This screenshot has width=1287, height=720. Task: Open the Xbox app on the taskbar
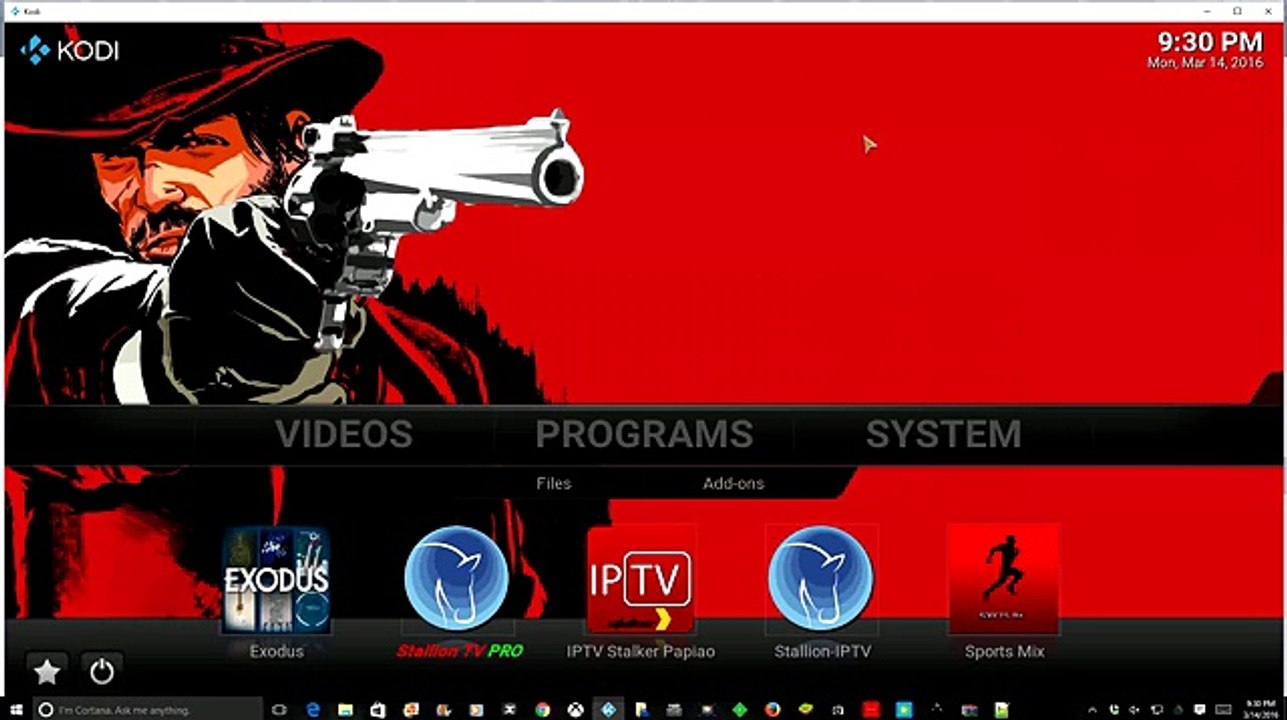pyautogui.click(x=575, y=710)
